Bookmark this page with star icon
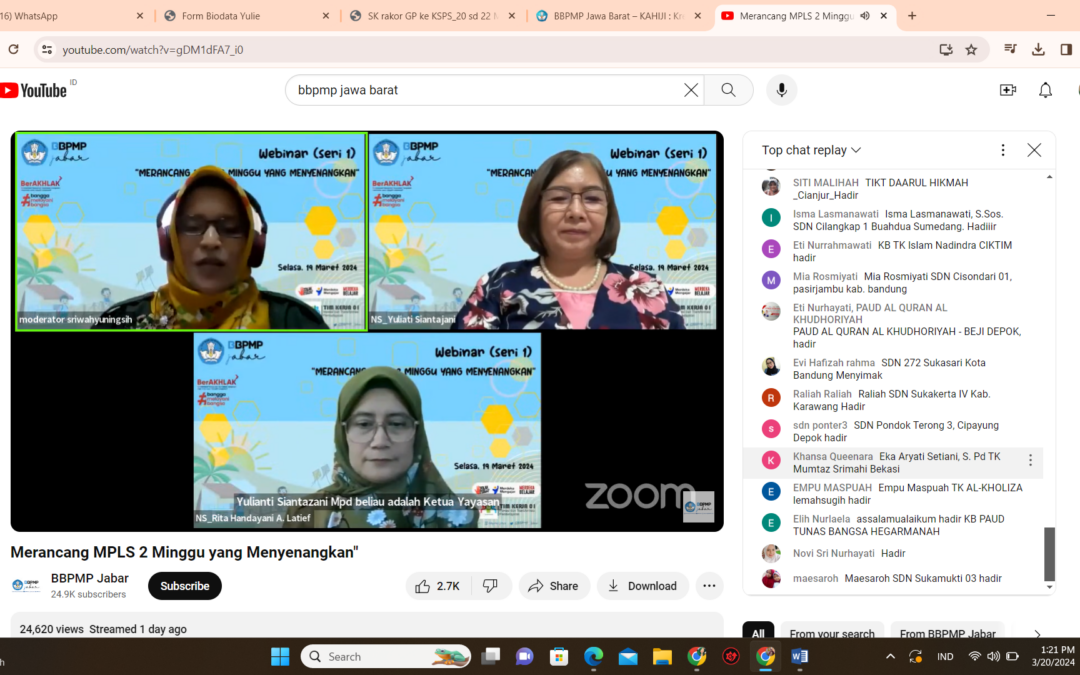 971,49
